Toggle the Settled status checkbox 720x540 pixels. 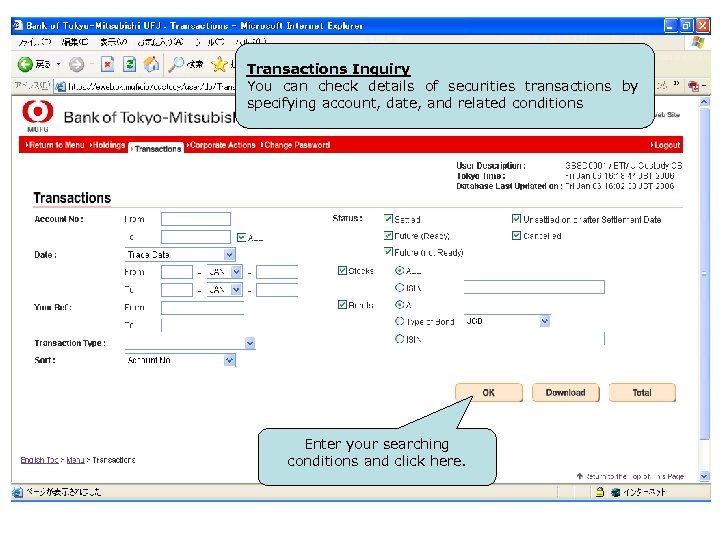coord(388,219)
